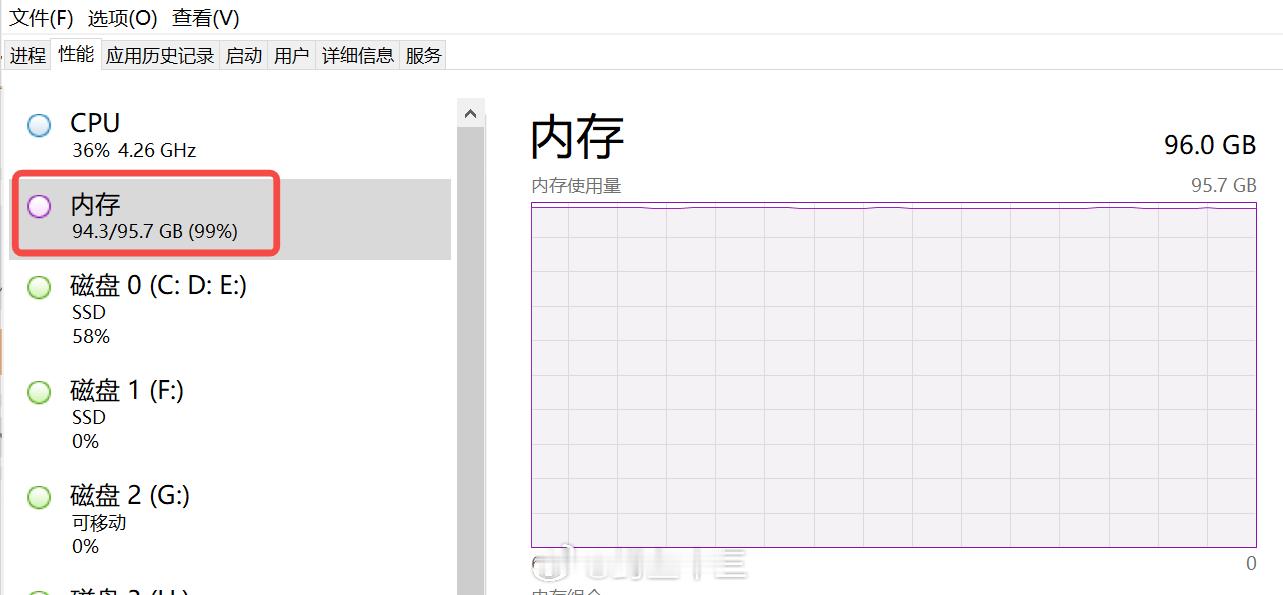Open the 服务 (Services) tab

[x=422, y=55]
